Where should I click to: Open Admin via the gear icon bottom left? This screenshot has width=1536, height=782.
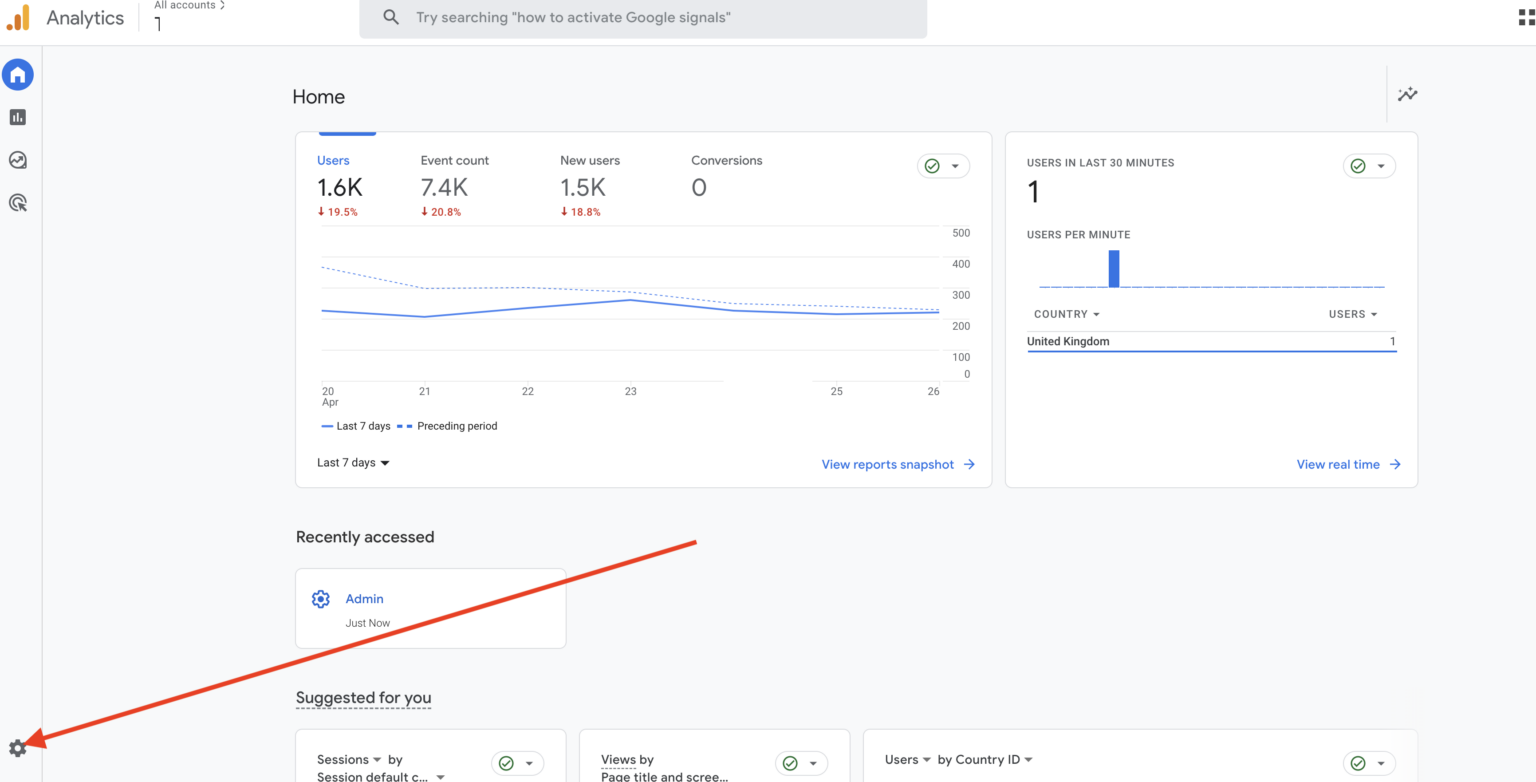(x=18, y=747)
